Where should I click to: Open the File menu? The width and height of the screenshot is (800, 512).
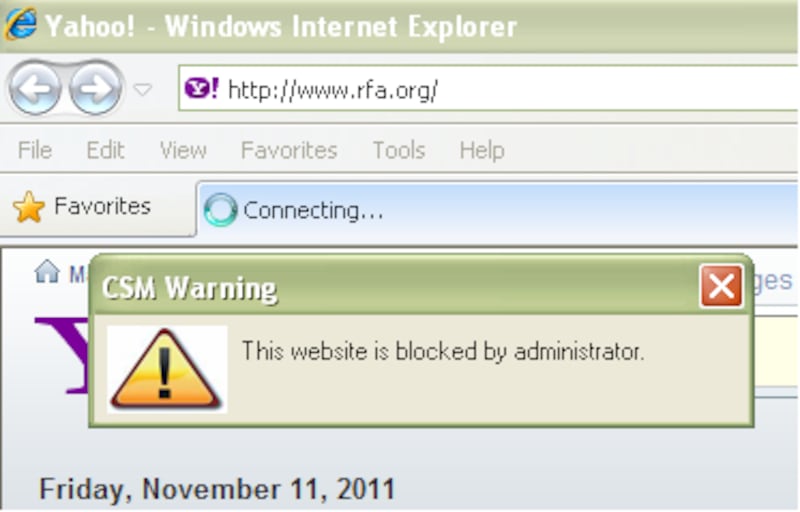(x=35, y=150)
